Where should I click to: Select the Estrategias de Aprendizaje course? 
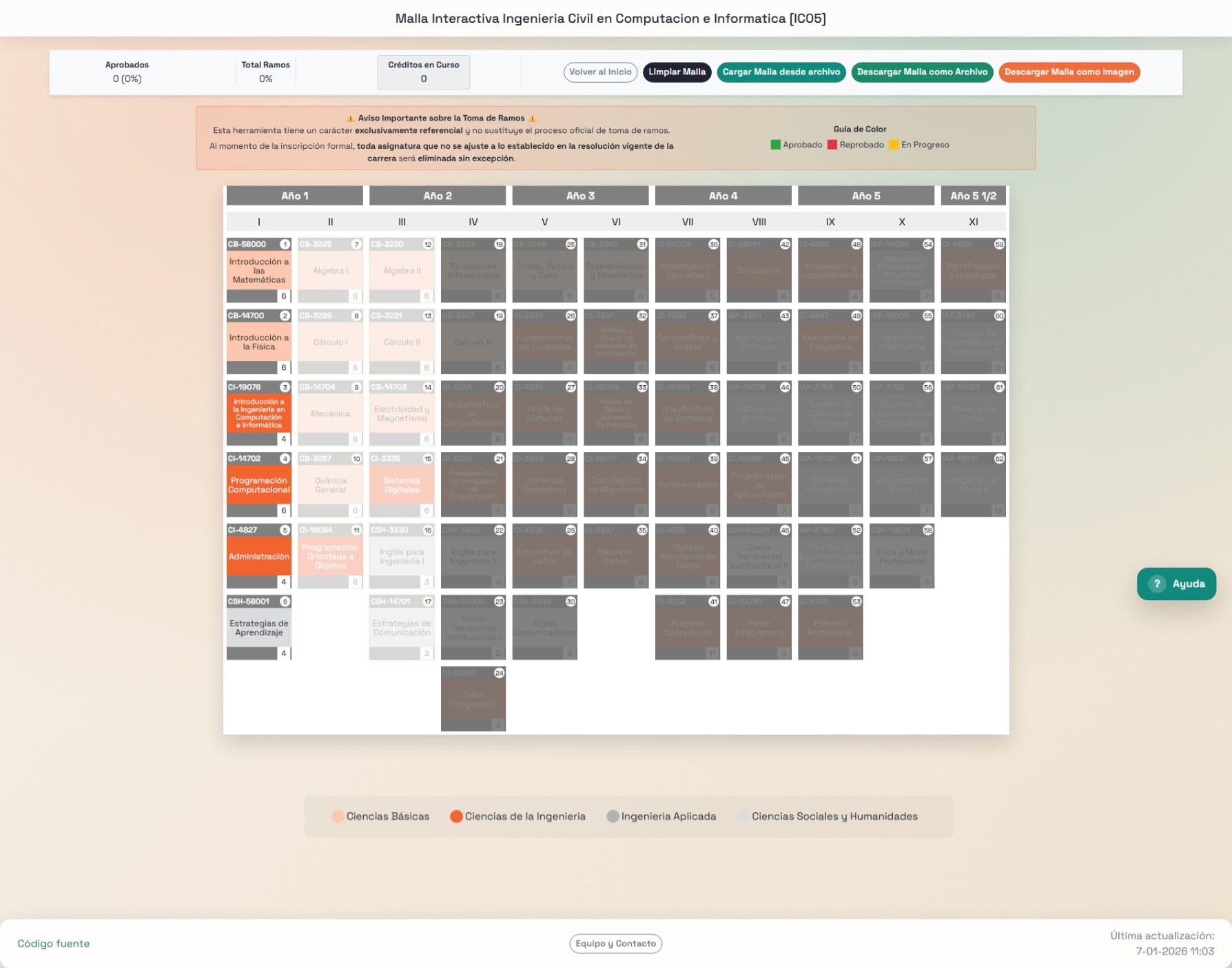[259, 628]
